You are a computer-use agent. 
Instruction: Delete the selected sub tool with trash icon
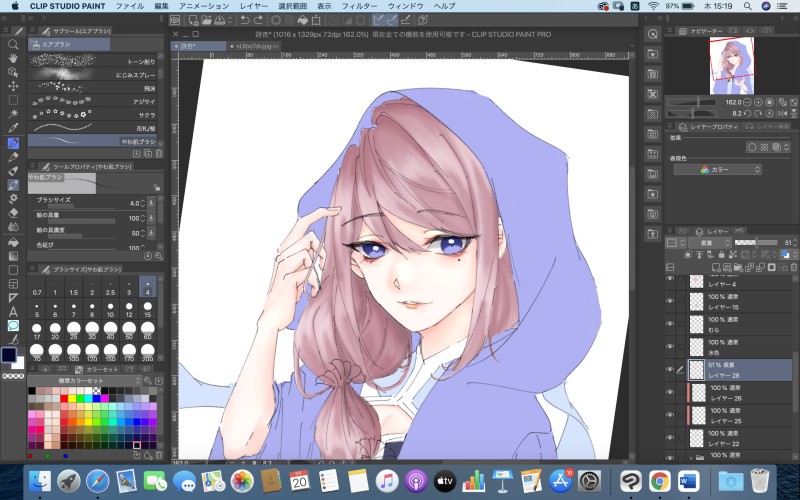[x=159, y=153]
